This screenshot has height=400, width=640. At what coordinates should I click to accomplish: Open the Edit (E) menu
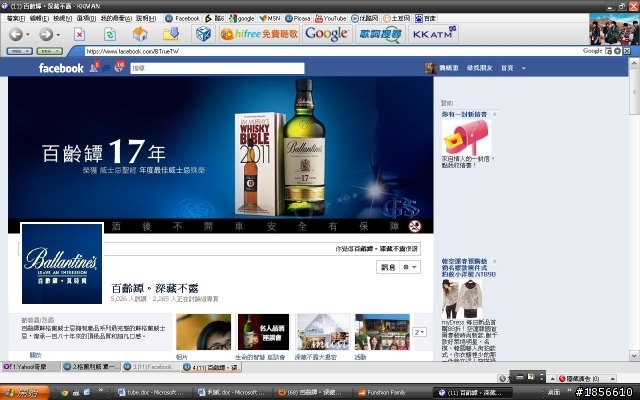pos(39,18)
